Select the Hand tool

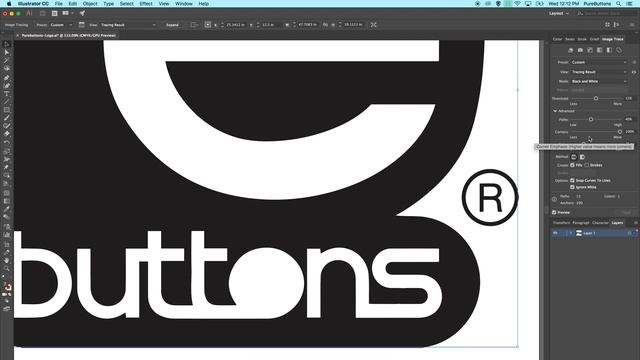point(7,260)
